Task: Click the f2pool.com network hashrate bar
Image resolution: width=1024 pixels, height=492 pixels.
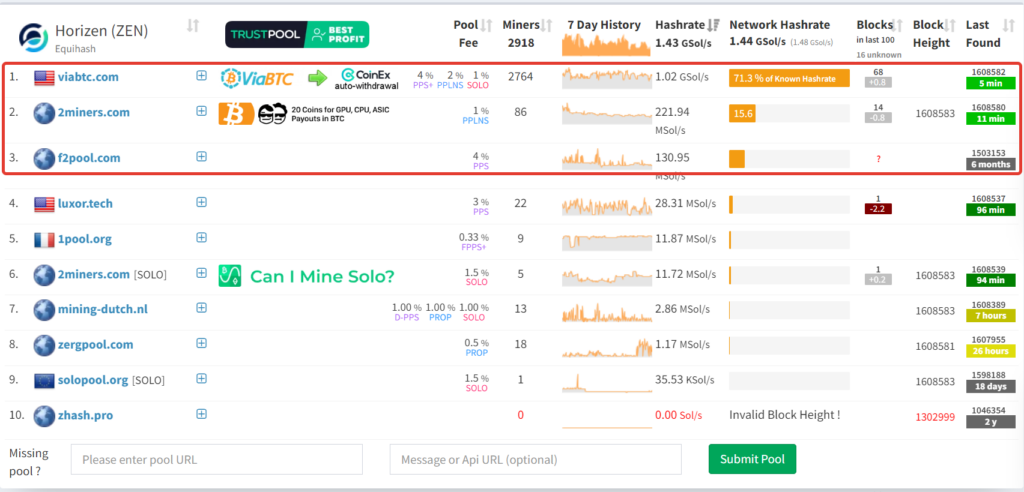Action: 790,159
